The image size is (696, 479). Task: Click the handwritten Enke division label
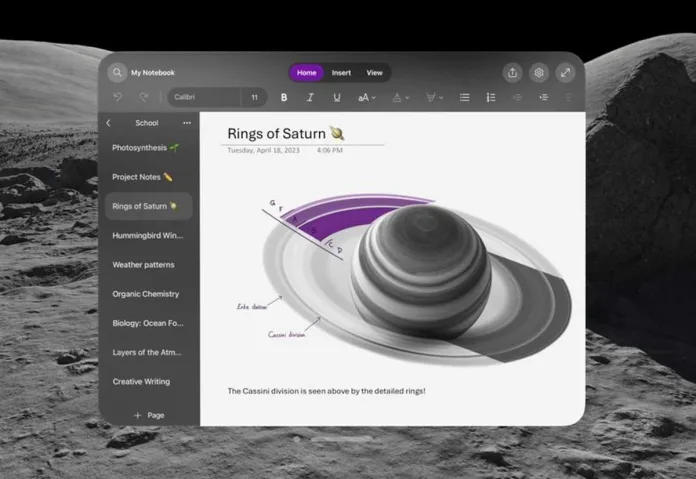(252, 306)
